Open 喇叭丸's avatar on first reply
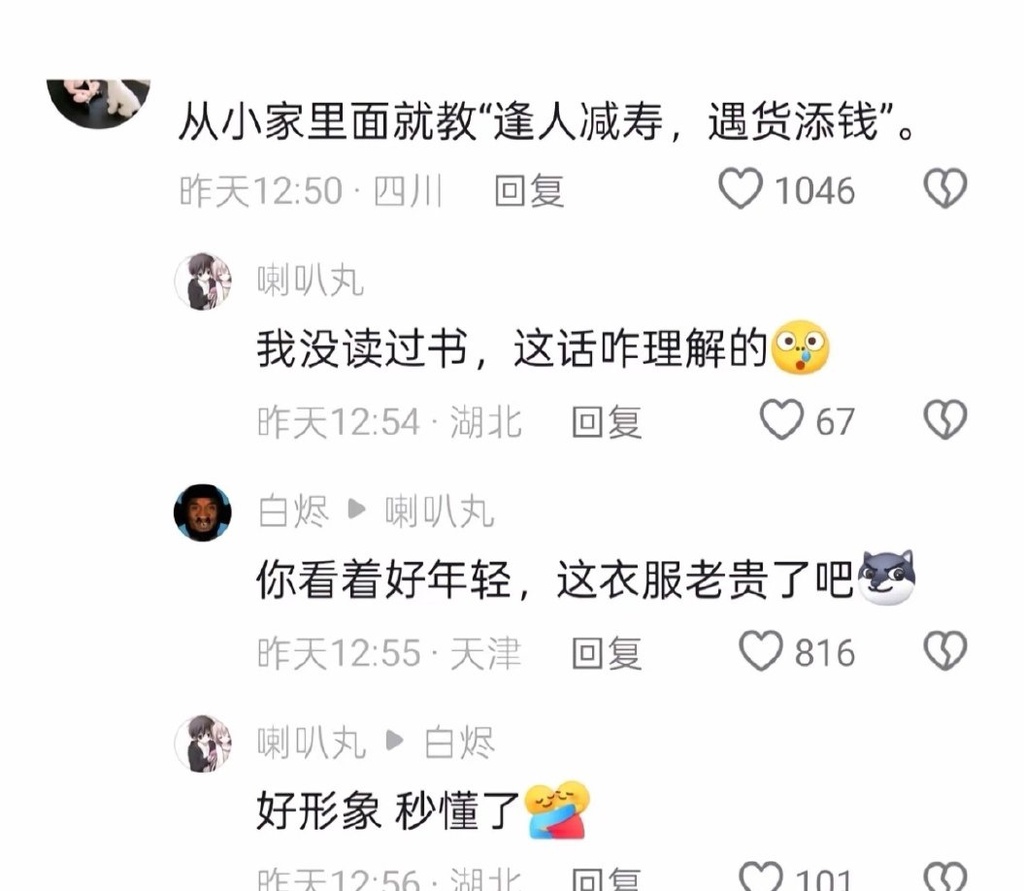 pos(203,282)
